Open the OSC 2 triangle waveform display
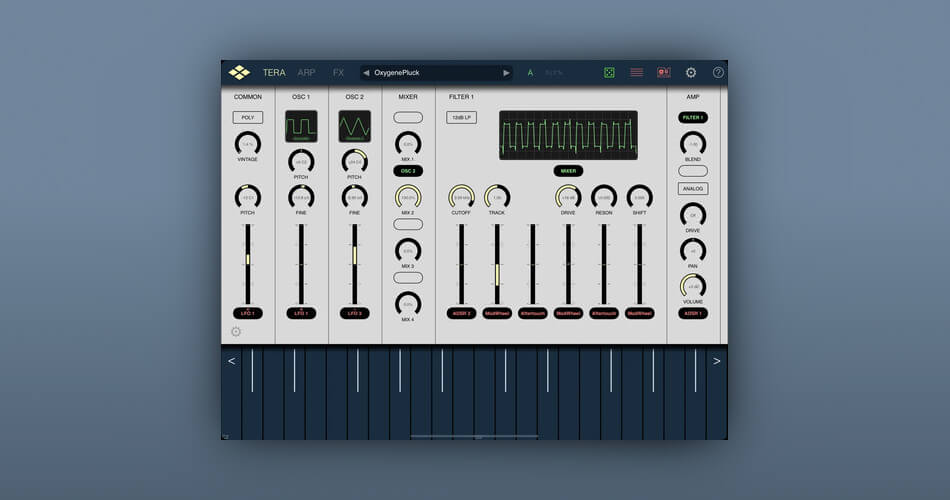This screenshot has width=950, height=500. coord(354,126)
